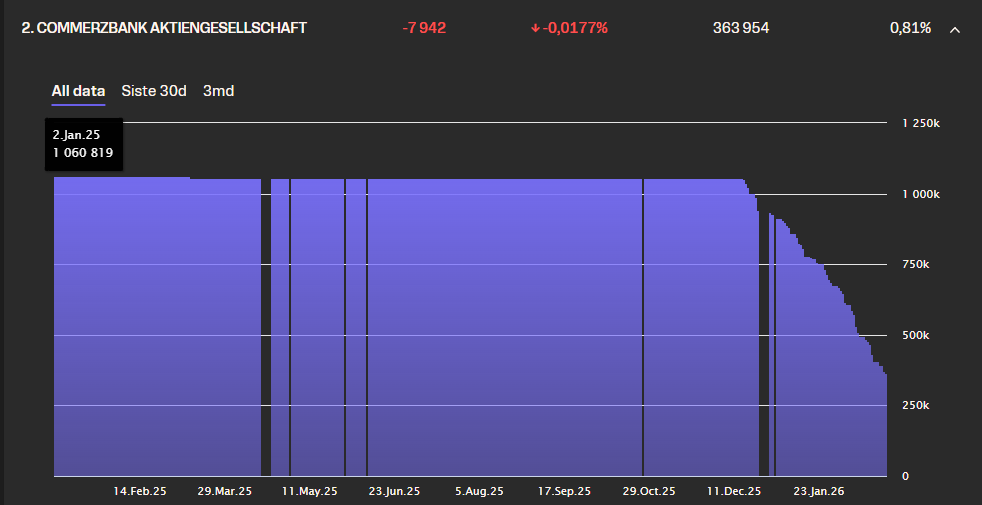Click the 500k y-axis label
982x505 pixels.
click(916, 335)
